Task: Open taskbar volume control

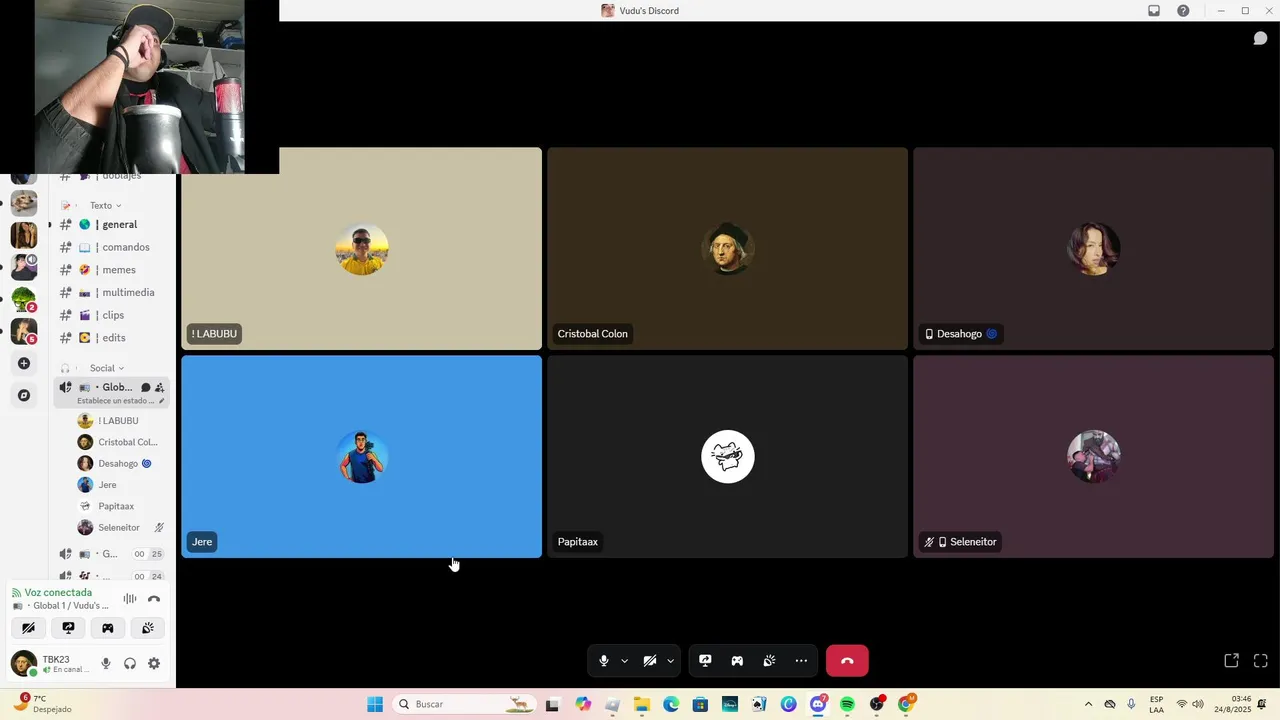Action: point(1198,704)
